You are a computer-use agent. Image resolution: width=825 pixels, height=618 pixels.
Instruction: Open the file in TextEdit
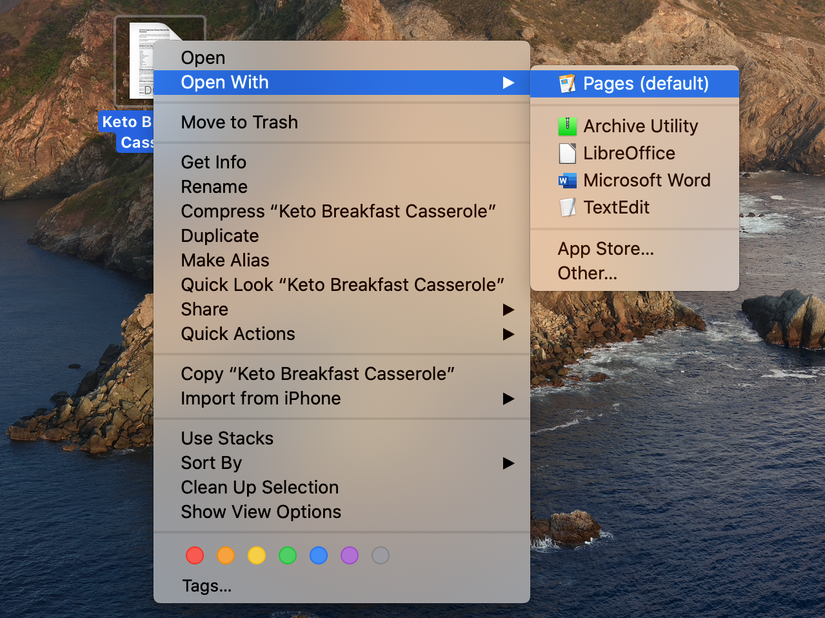[x=618, y=207]
